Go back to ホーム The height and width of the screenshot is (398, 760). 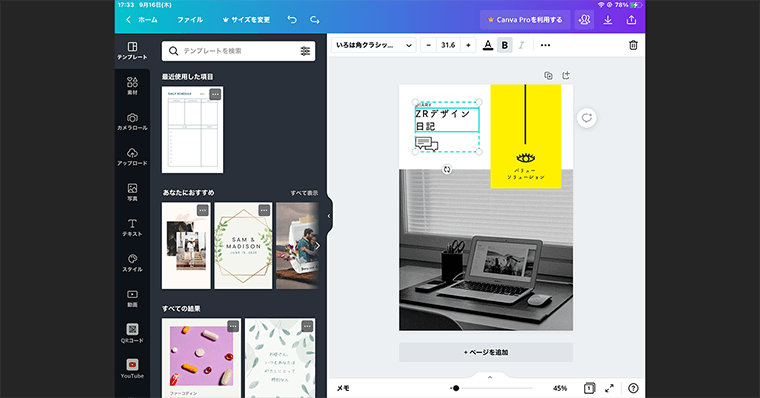(x=142, y=20)
